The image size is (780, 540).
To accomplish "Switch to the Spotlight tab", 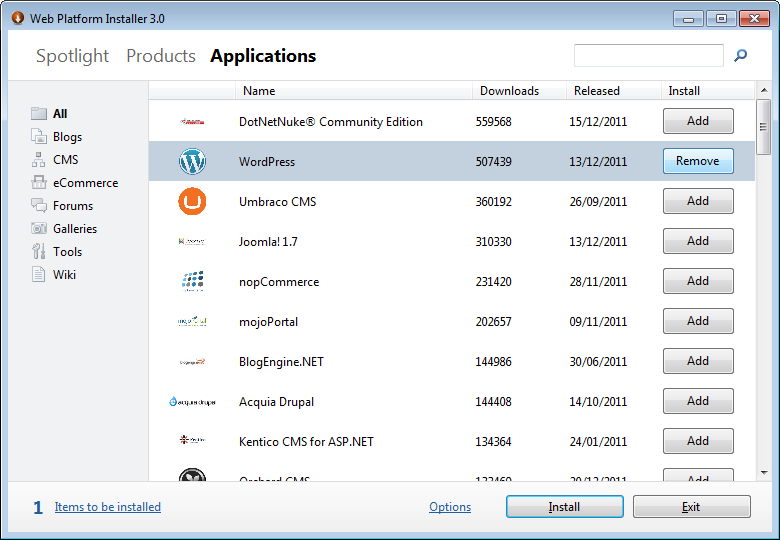I will pos(72,56).
